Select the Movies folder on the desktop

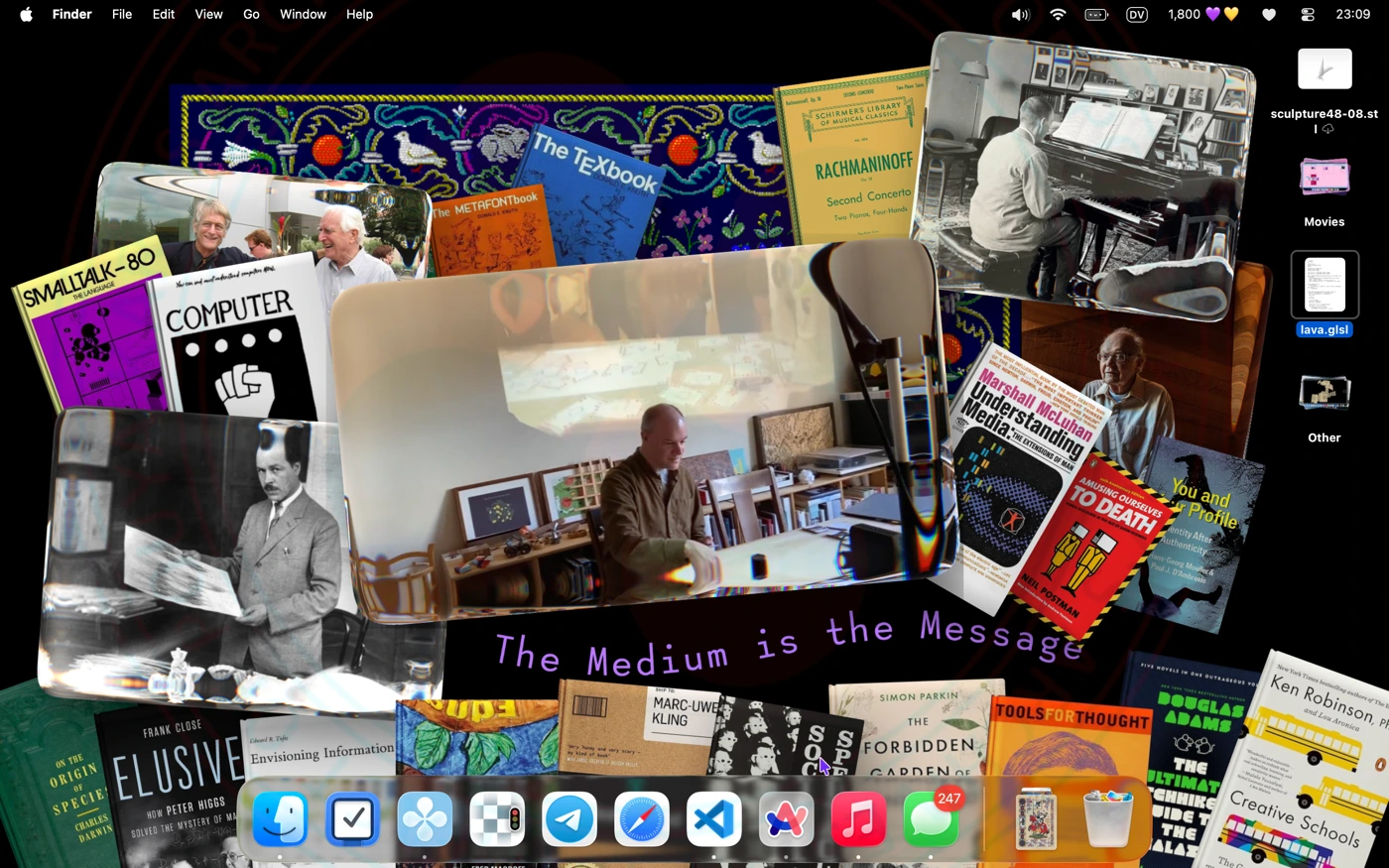point(1324,179)
